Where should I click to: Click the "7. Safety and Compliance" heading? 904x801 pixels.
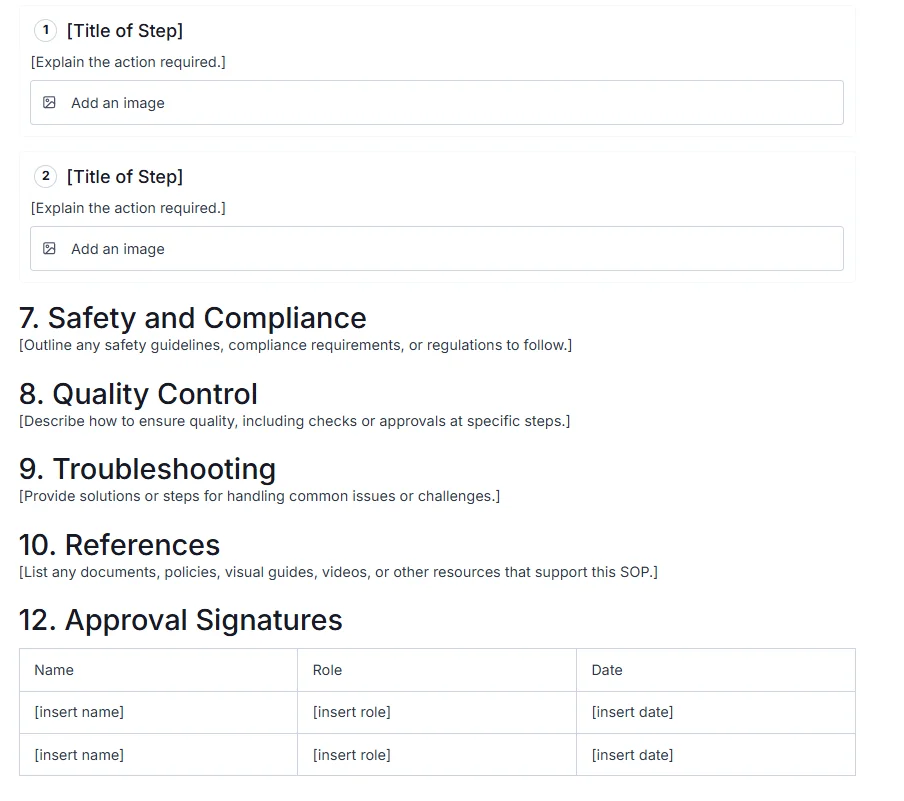(193, 318)
